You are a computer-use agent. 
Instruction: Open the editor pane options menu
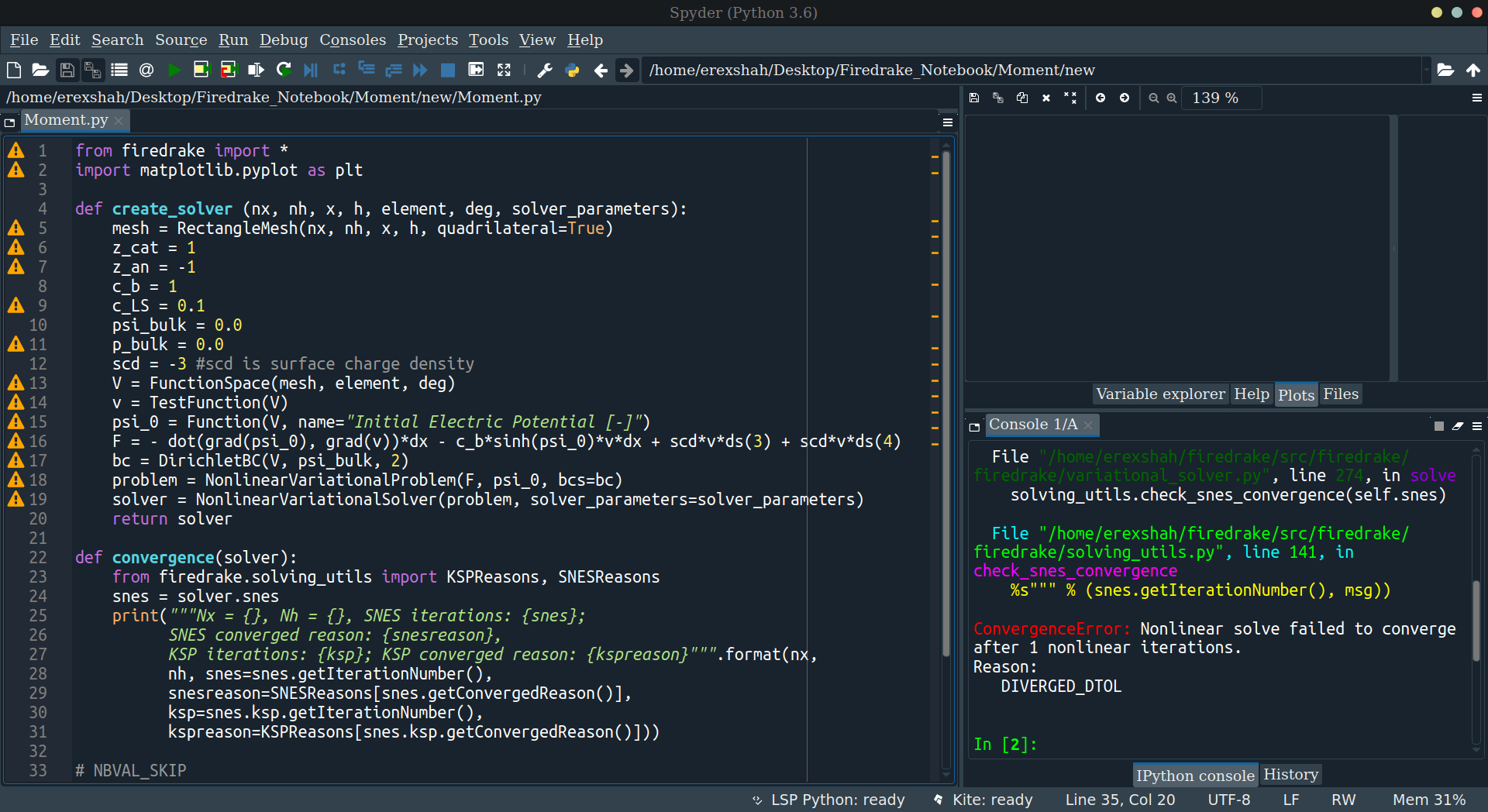click(x=947, y=122)
